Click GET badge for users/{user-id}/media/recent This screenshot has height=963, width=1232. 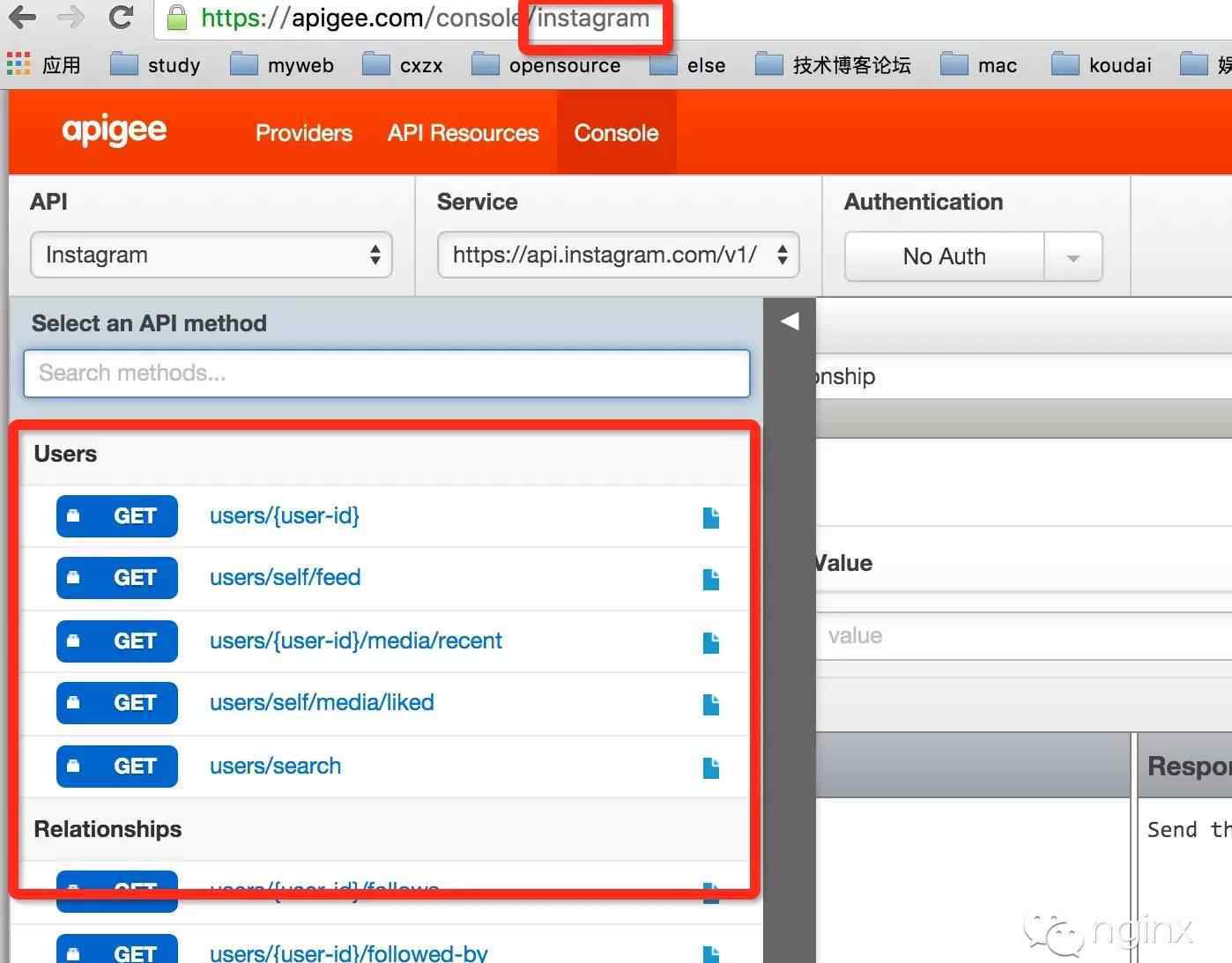pyautogui.click(x=117, y=641)
